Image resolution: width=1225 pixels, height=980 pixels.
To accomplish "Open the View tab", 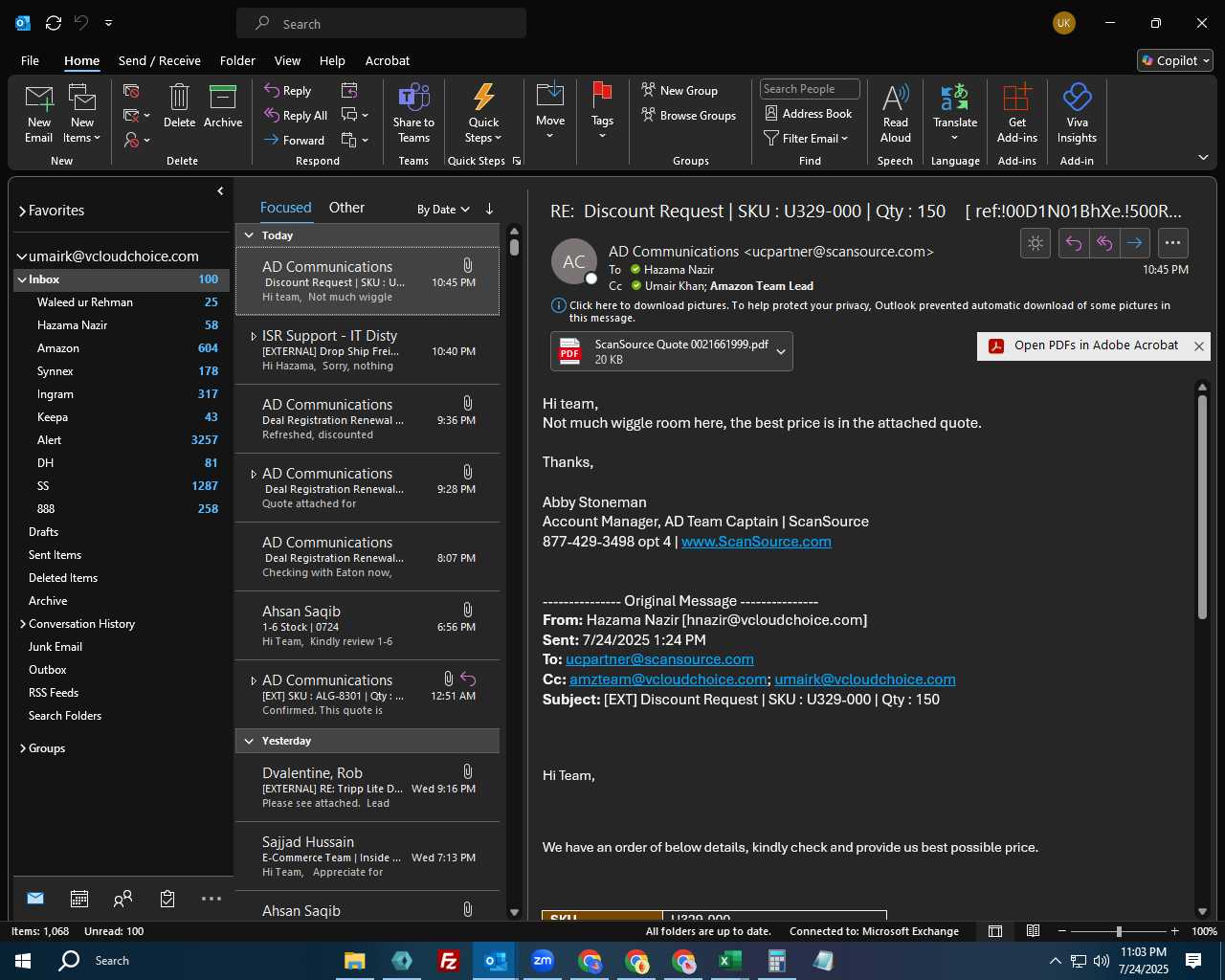I will coord(287,60).
